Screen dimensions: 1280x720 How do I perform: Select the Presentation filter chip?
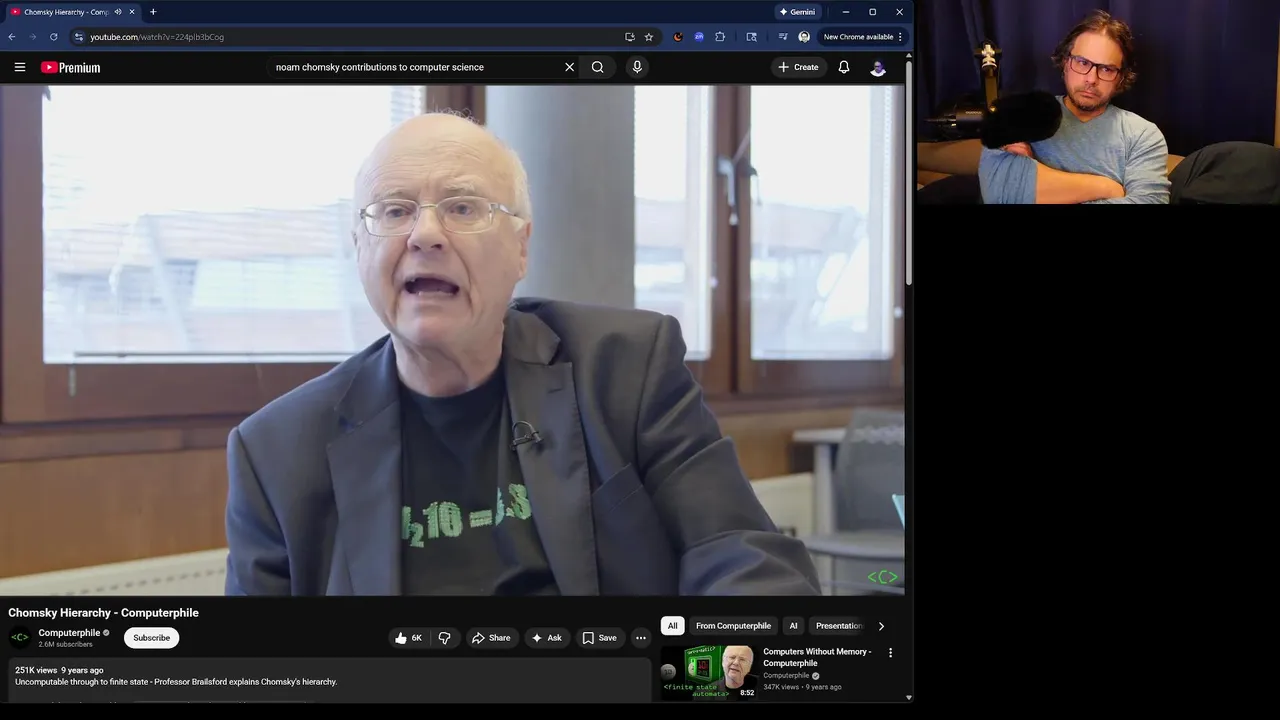[x=838, y=626]
